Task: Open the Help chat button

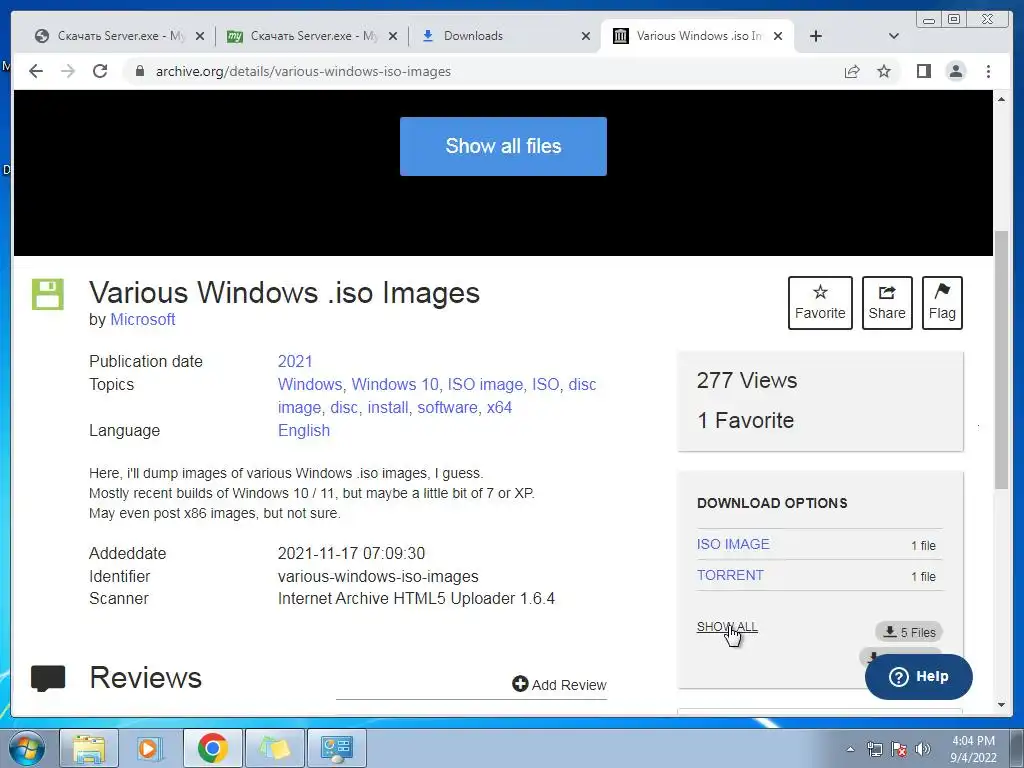Action: [x=918, y=677]
